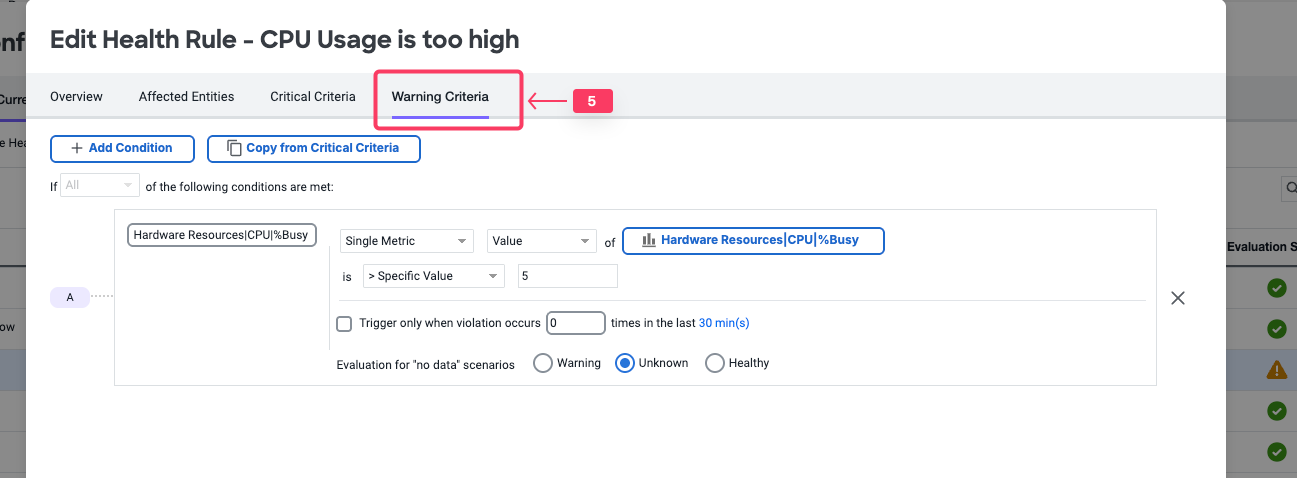Click the copy icon beside Copy from Critical Criteria
1297x478 pixels.
[x=234, y=148]
